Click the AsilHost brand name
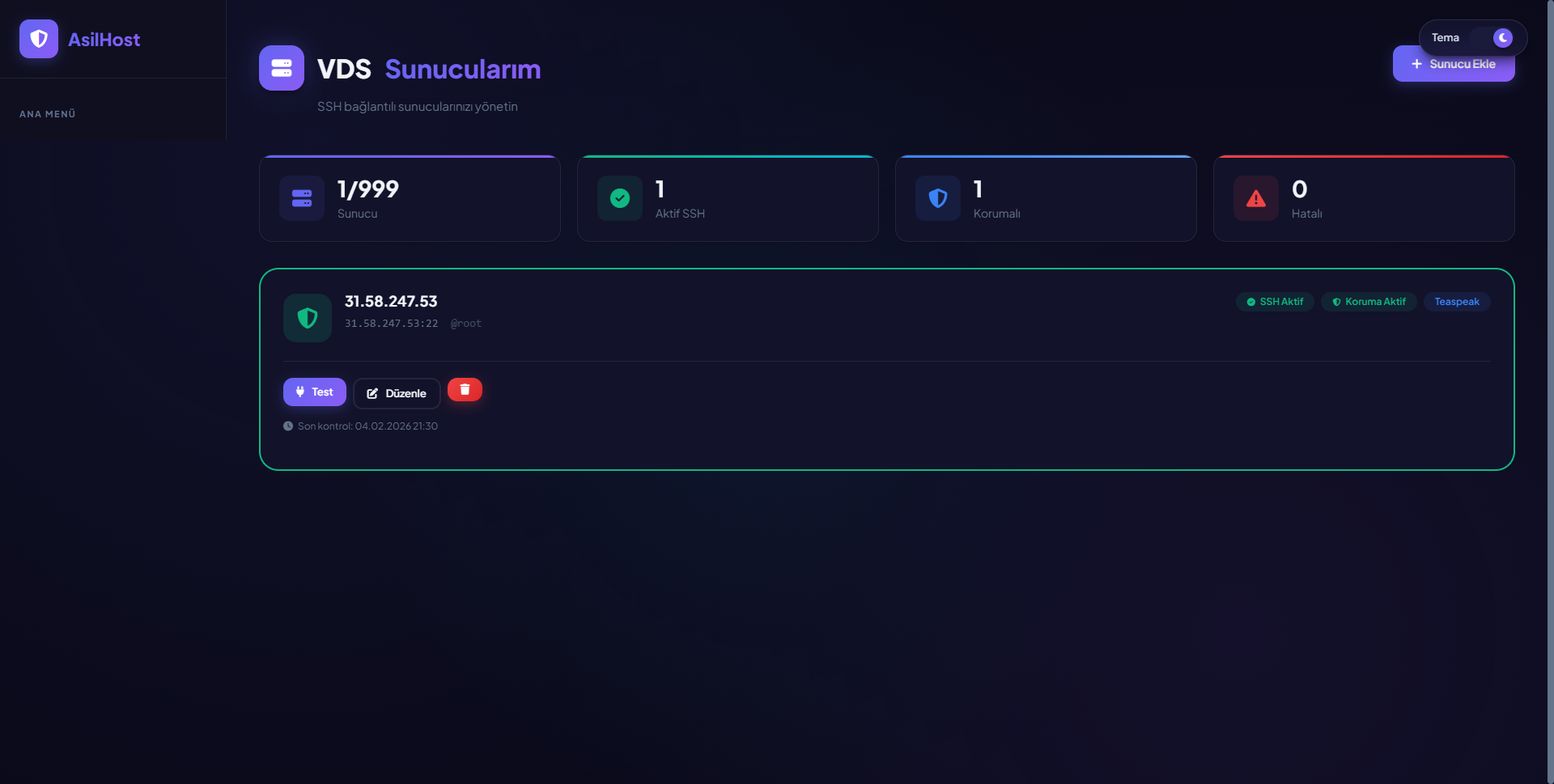This screenshot has width=1554, height=784. (x=104, y=40)
